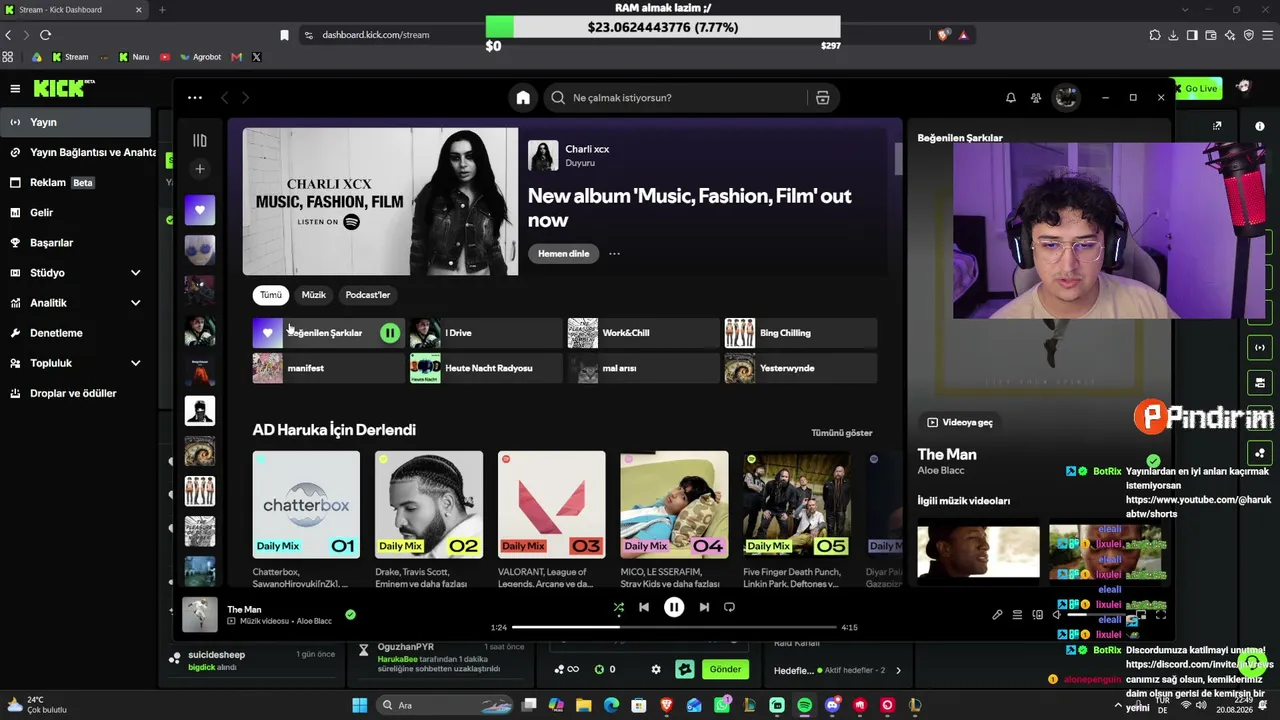Click the Your Library icon in Spotify sidebar
Image resolution: width=1280 pixels, height=720 pixels.
200,141
